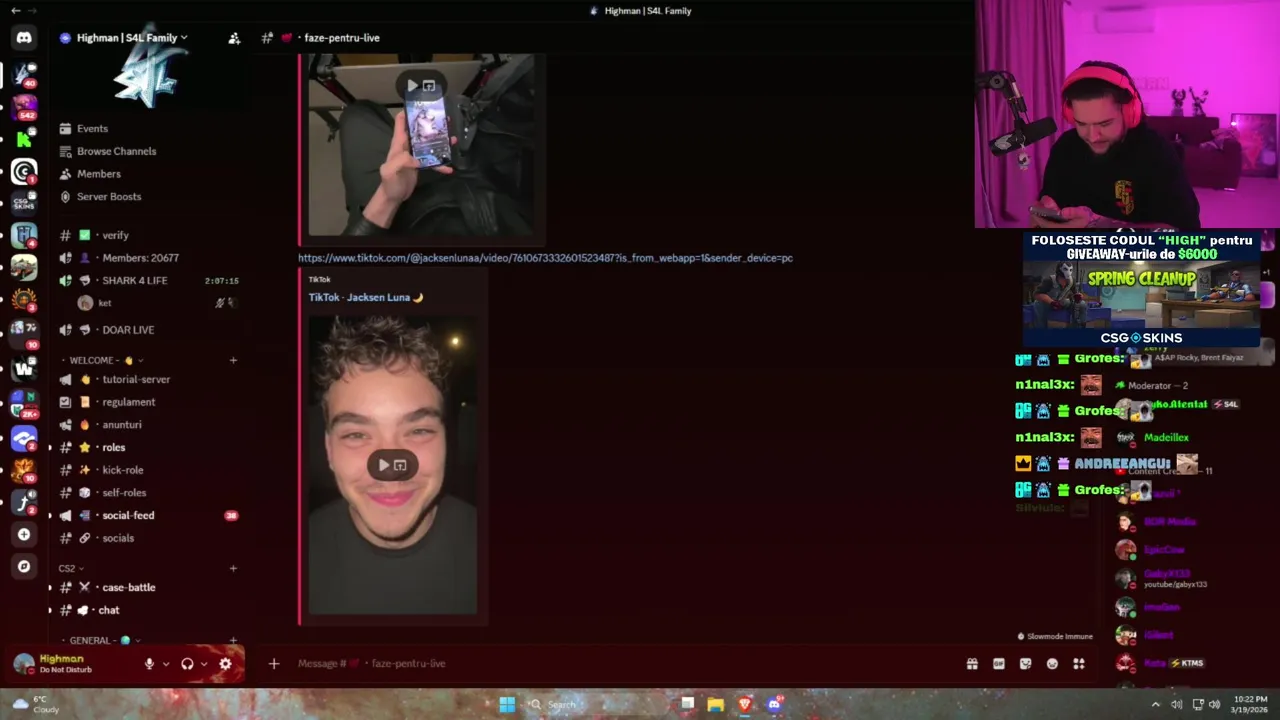
Task: Click Highman user avatar in user panel
Action: coord(24,664)
